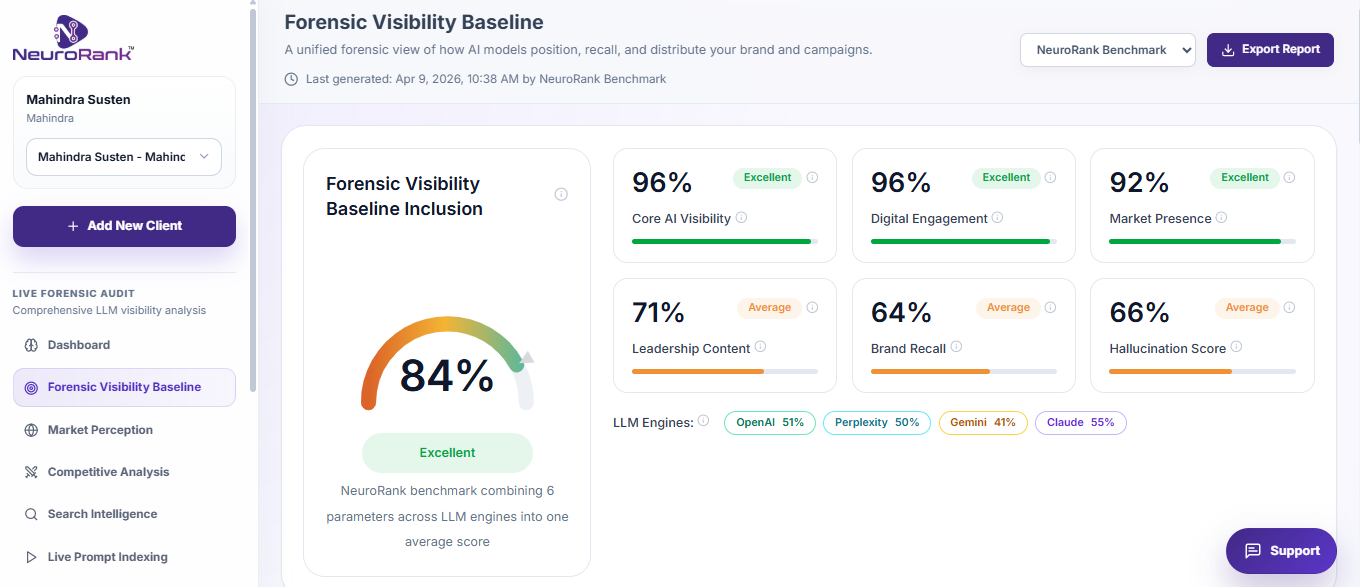This screenshot has width=1360, height=587.
Task: Open the Mahindra Susten client selector
Action: [124, 157]
